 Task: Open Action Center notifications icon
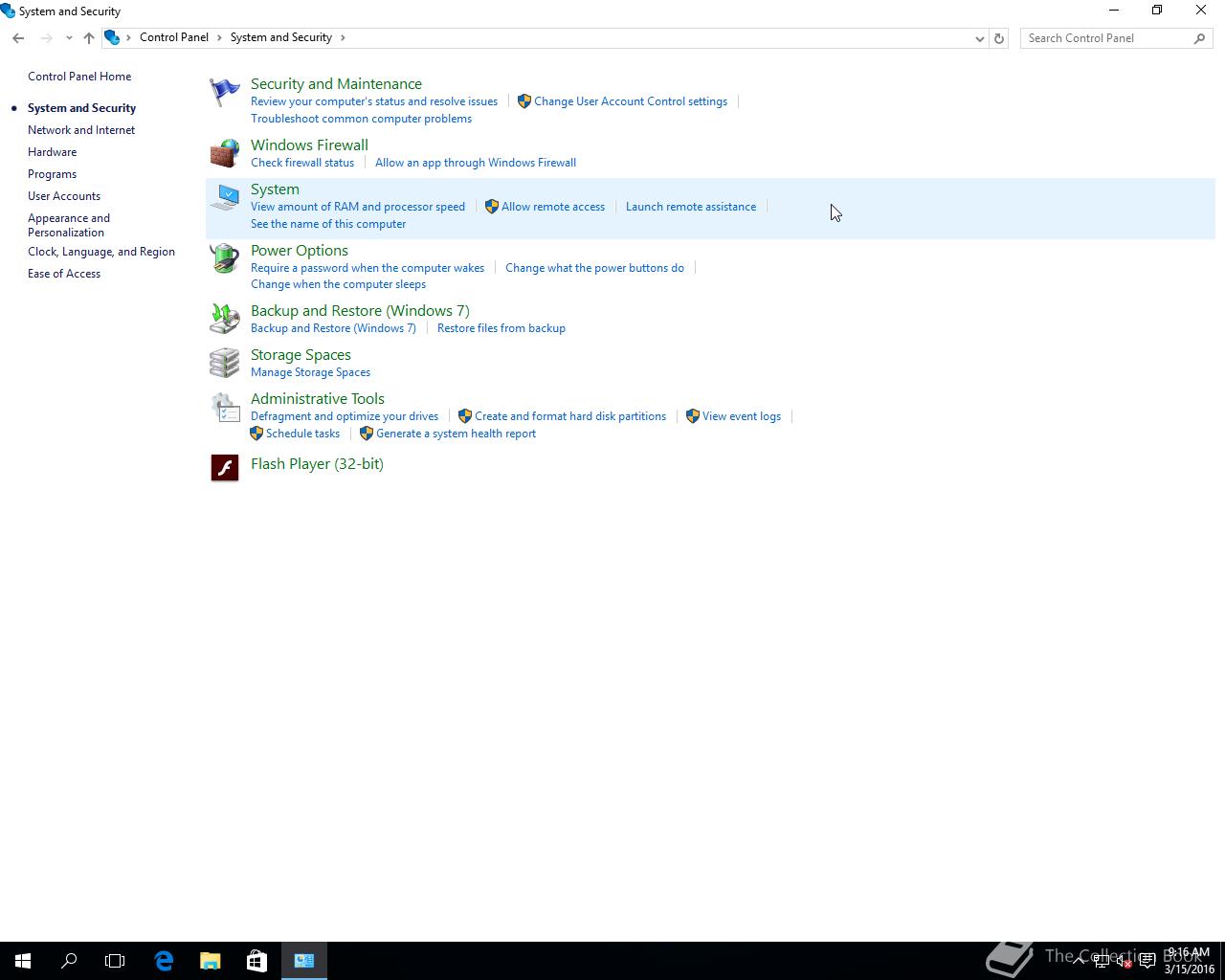(x=1147, y=961)
